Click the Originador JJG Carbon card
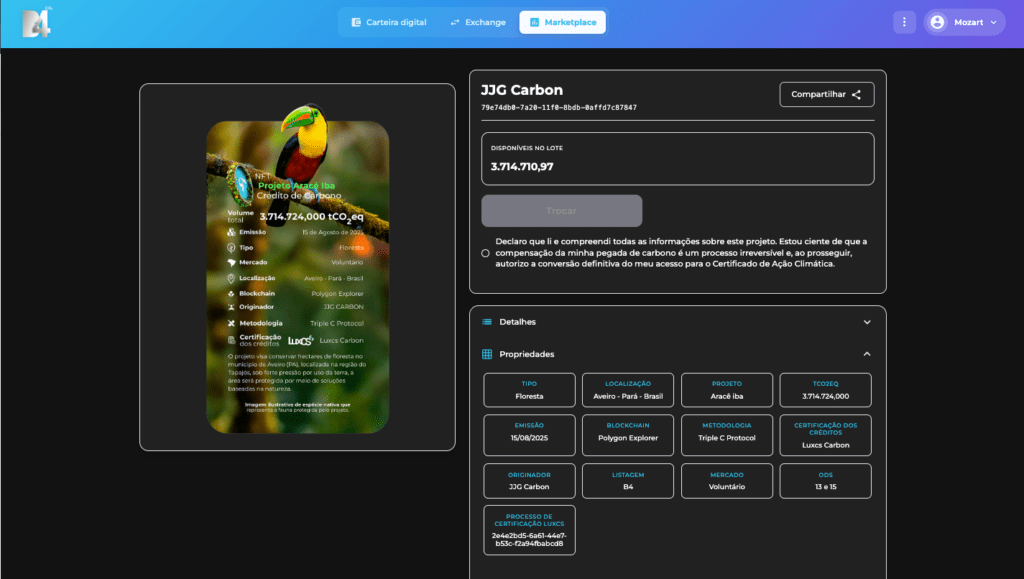This screenshot has height=579, width=1024. [529, 481]
